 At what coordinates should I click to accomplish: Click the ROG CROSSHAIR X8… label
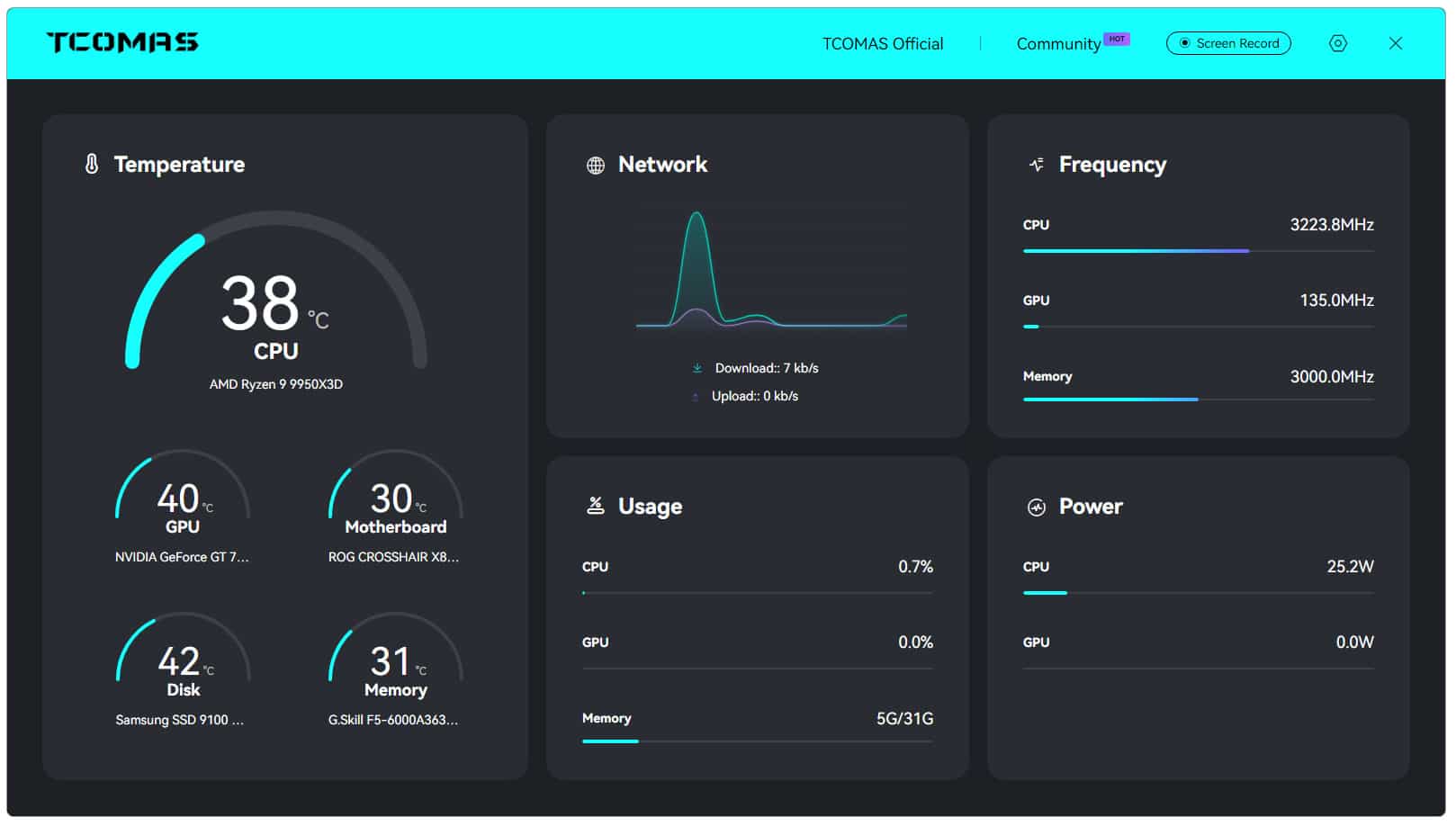[x=393, y=557]
